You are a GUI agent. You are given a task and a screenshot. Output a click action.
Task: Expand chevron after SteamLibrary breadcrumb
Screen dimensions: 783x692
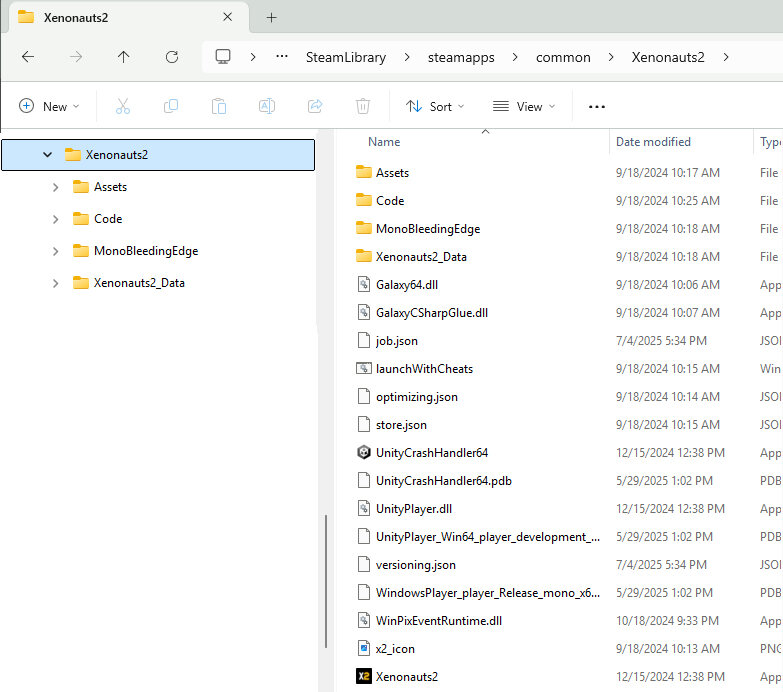click(407, 57)
